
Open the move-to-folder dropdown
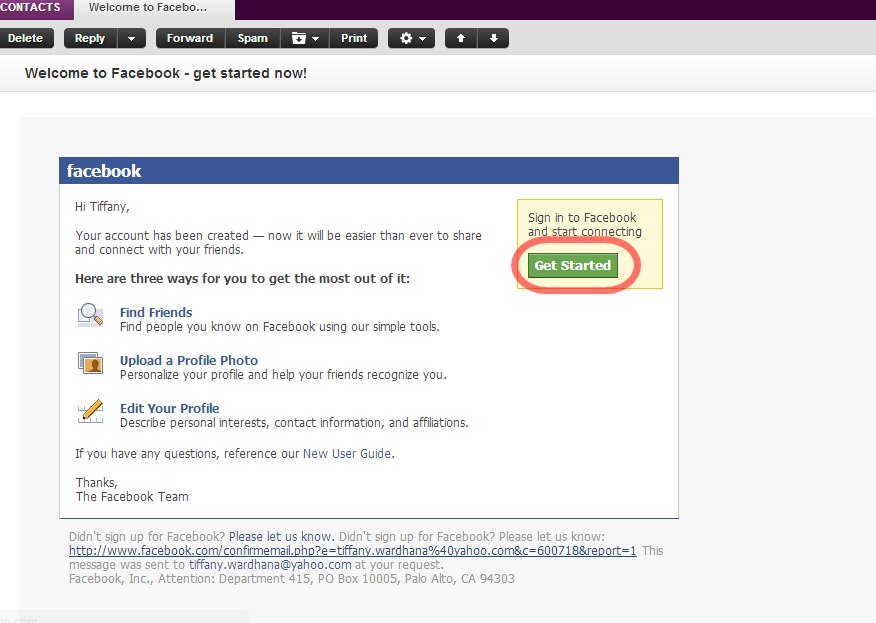(x=304, y=38)
